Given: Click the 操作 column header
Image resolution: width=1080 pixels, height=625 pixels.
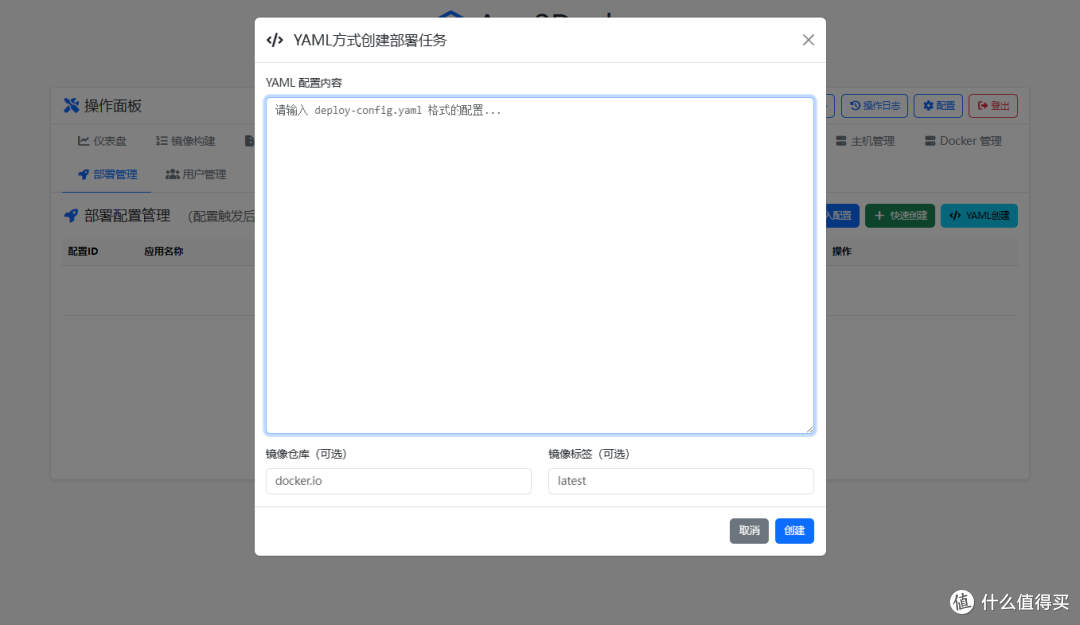Looking at the screenshot, I should [842, 252].
